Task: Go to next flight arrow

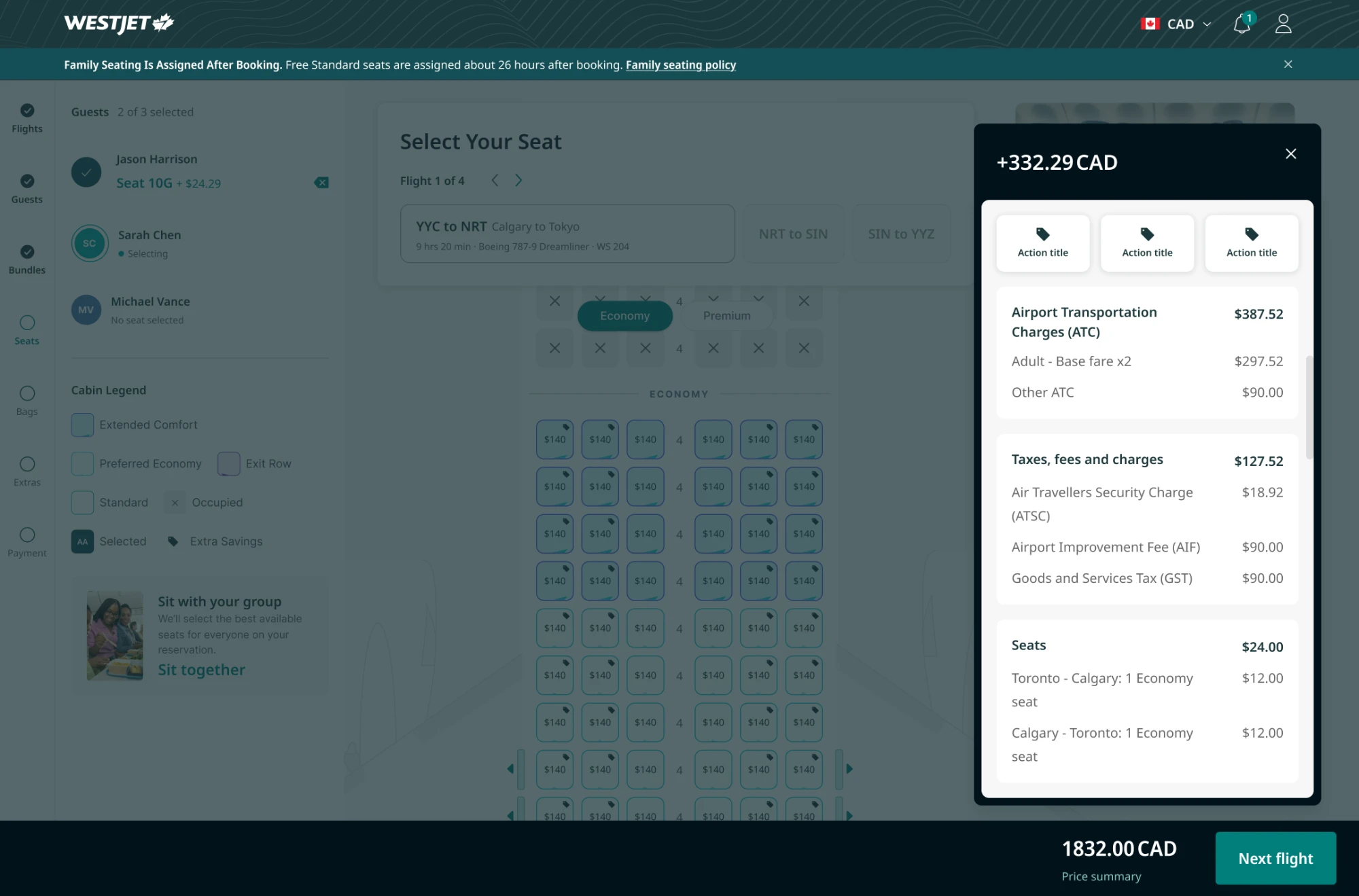Action: coord(518,180)
